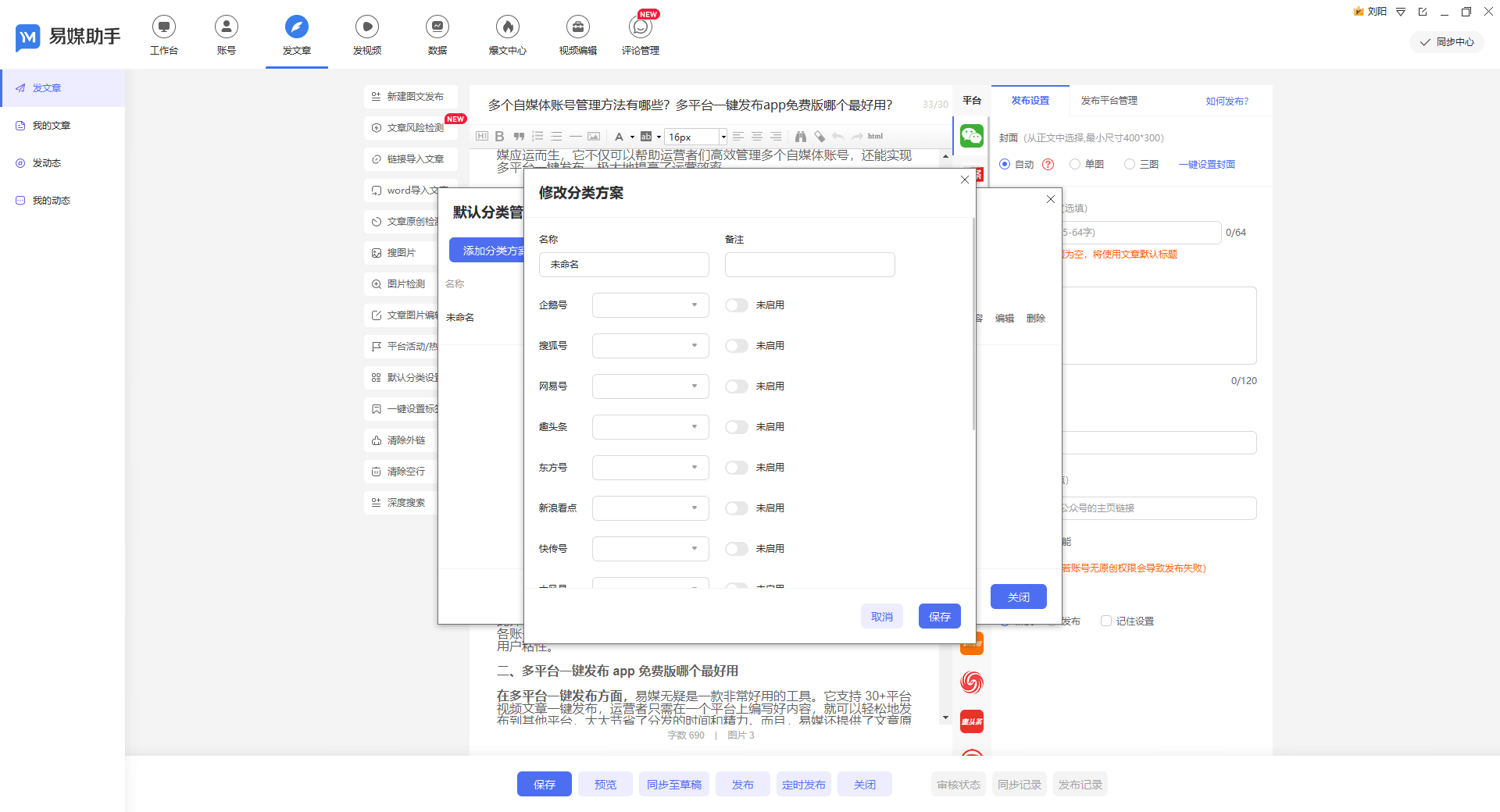Click the binoculars find icon
Image resolution: width=1500 pixels, height=812 pixels.
801,136
